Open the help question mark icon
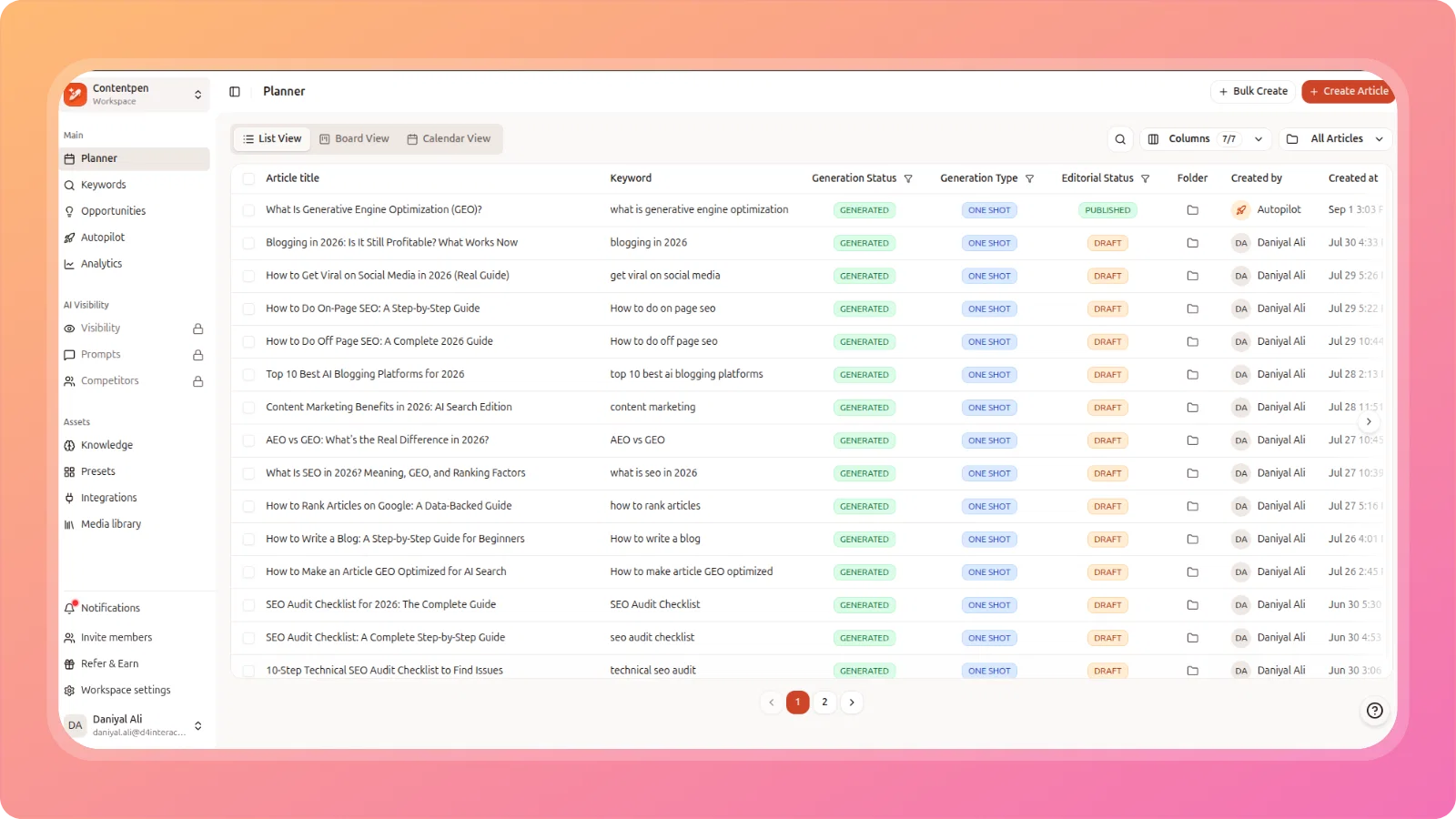The height and width of the screenshot is (819, 1456). [x=1375, y=711]
